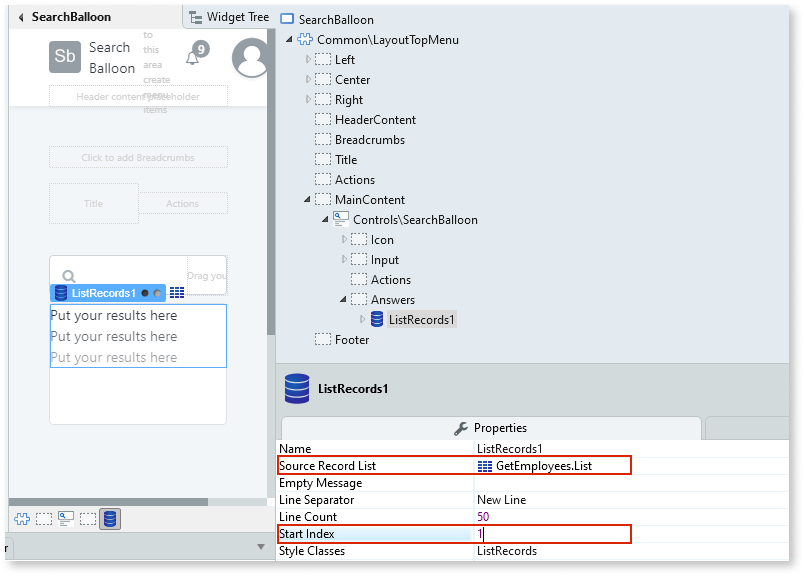Image resolution: width=804 pixels, height=576 pixels.
Task: Click the grid icon beside ListRecords1 label
Action: [177, 292]
